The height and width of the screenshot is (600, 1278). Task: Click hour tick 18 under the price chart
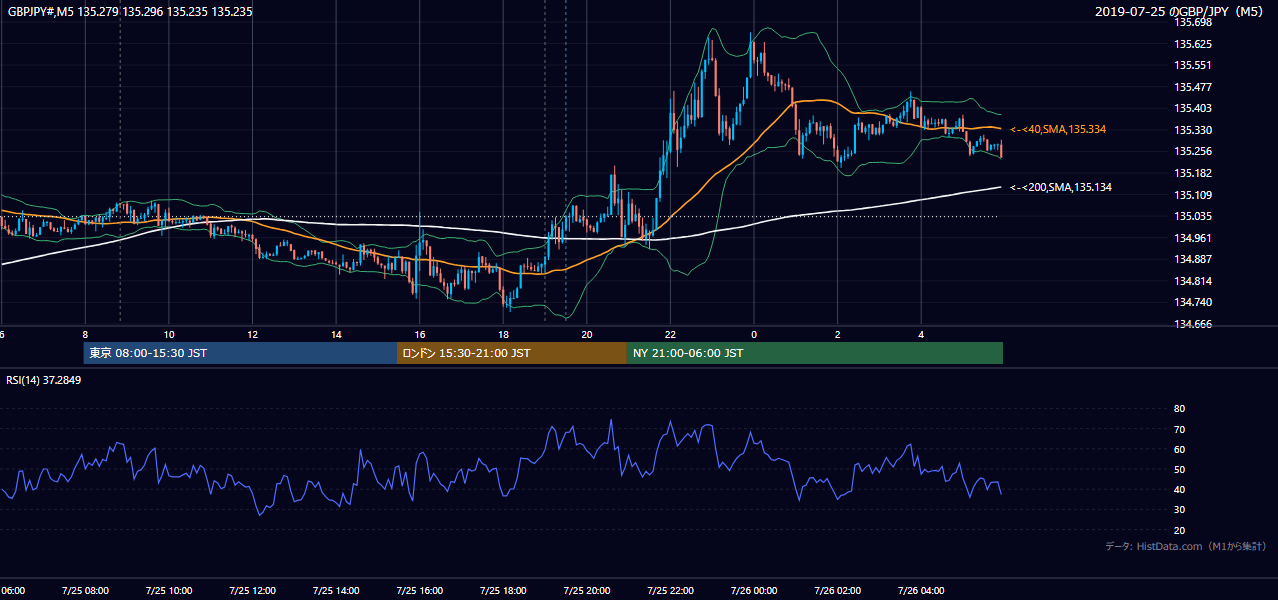click(503, 335)
